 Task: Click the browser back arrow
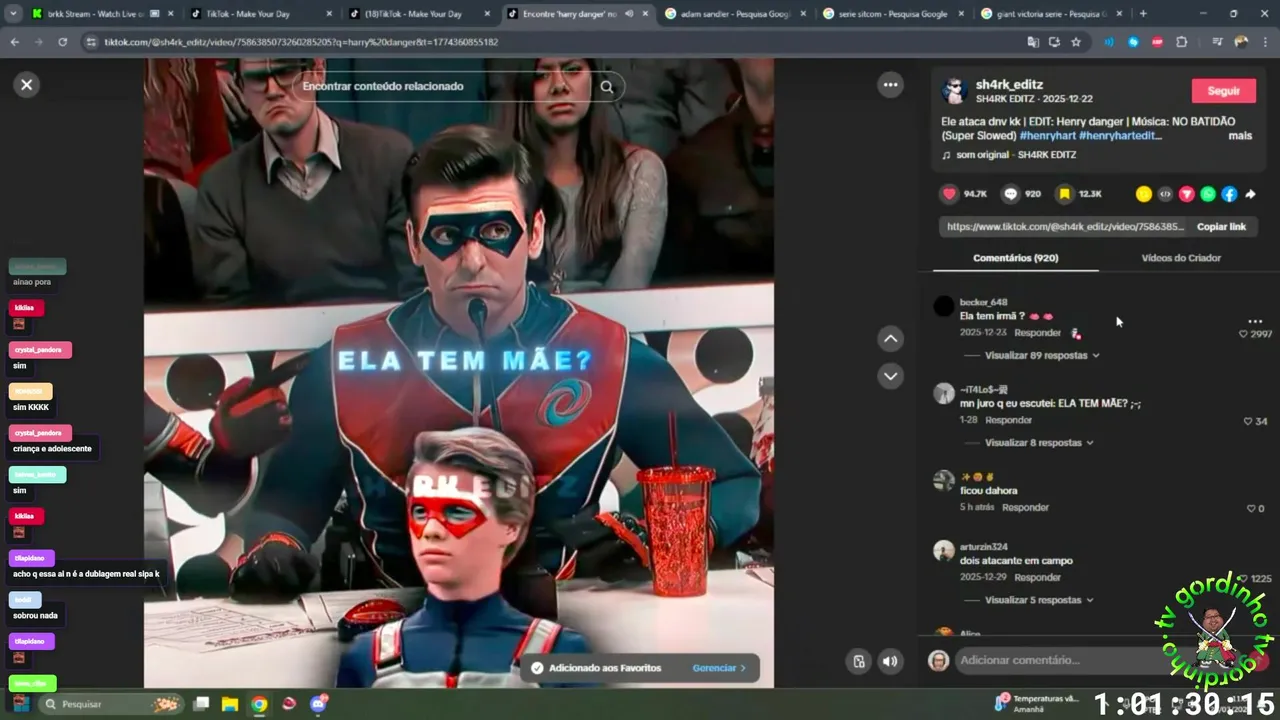pyautogui.click(x=14, y=42)
